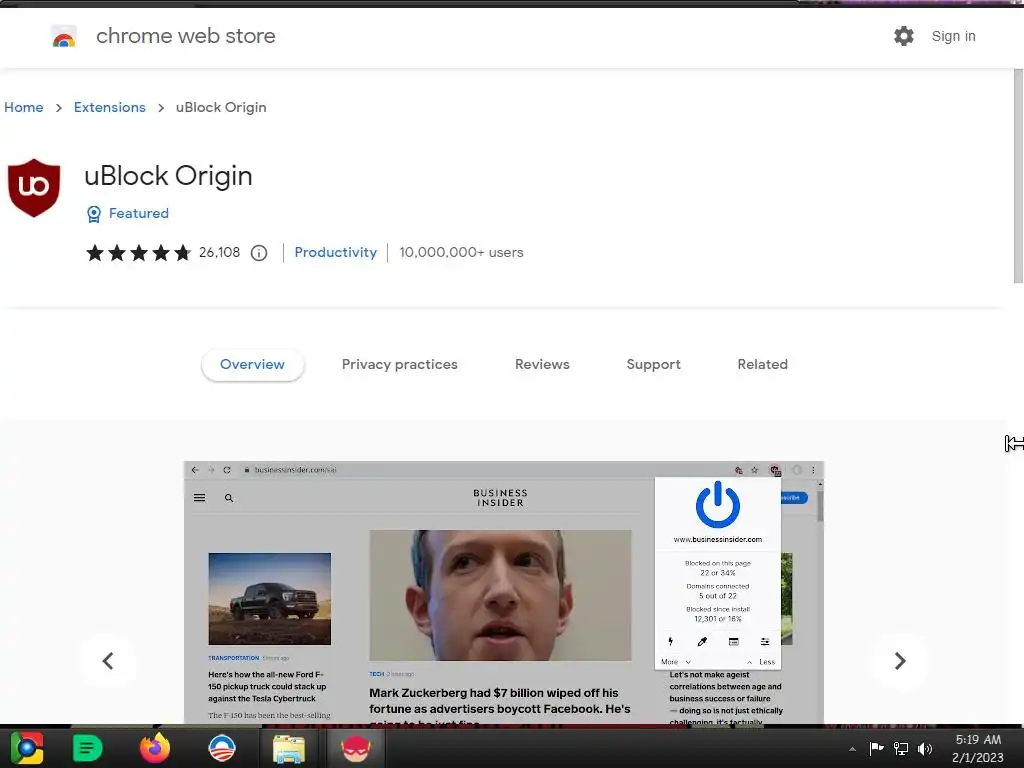Show hidden tray icons arrow
Screen dimensions: 1024x768
click(852, 749)
